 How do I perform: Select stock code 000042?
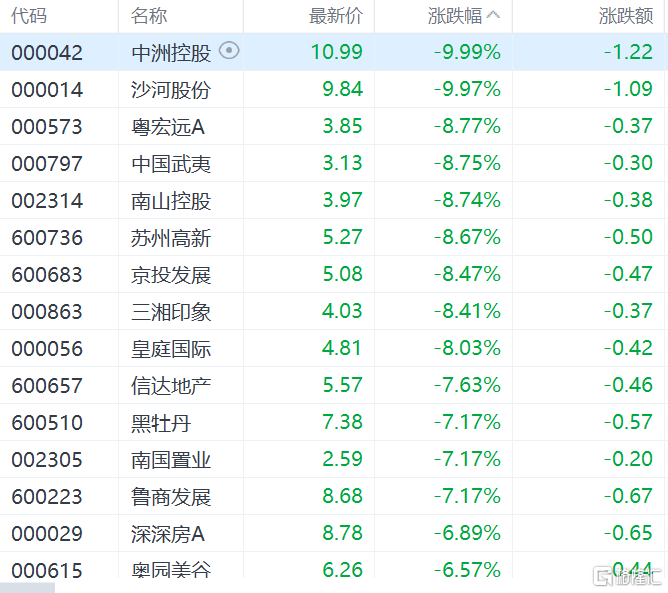(47, 53)
